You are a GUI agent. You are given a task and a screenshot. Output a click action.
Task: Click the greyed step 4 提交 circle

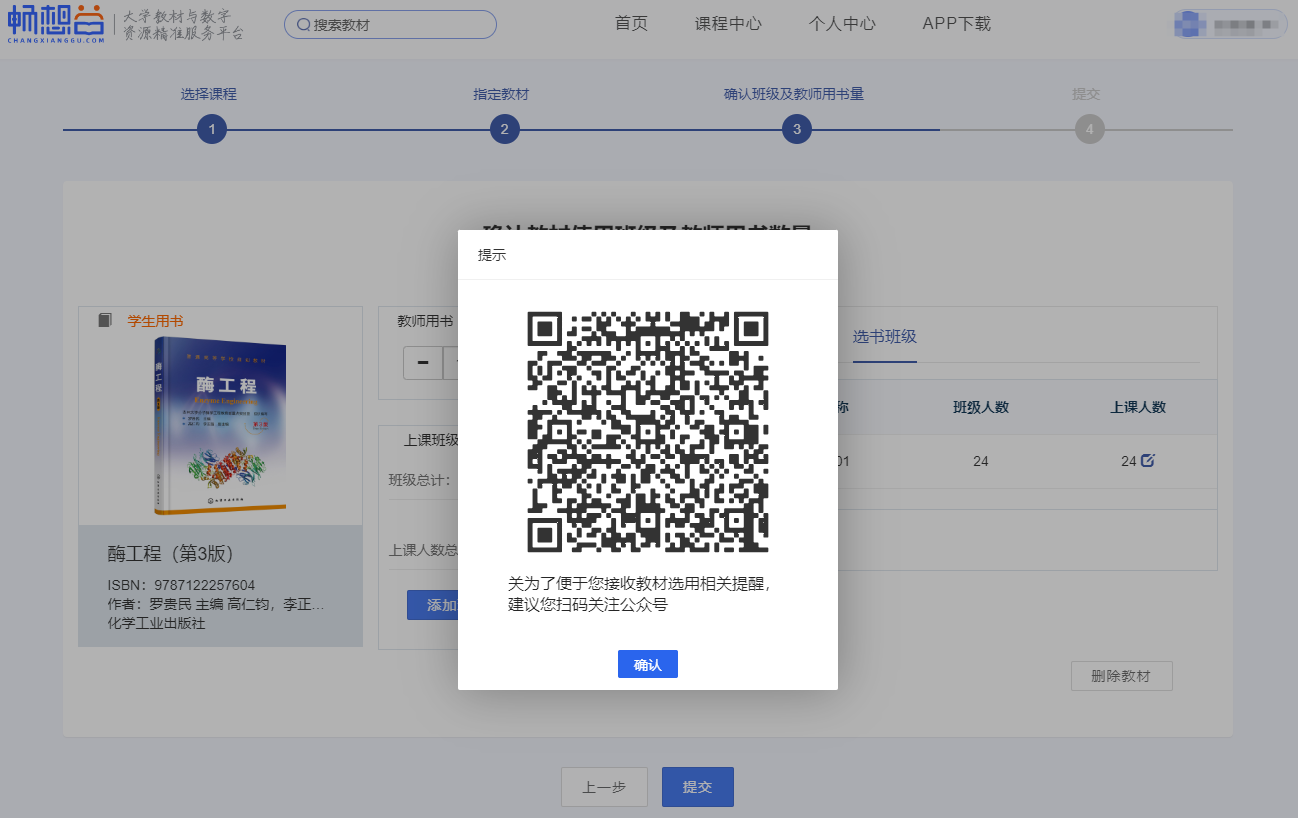[1089, 129]
